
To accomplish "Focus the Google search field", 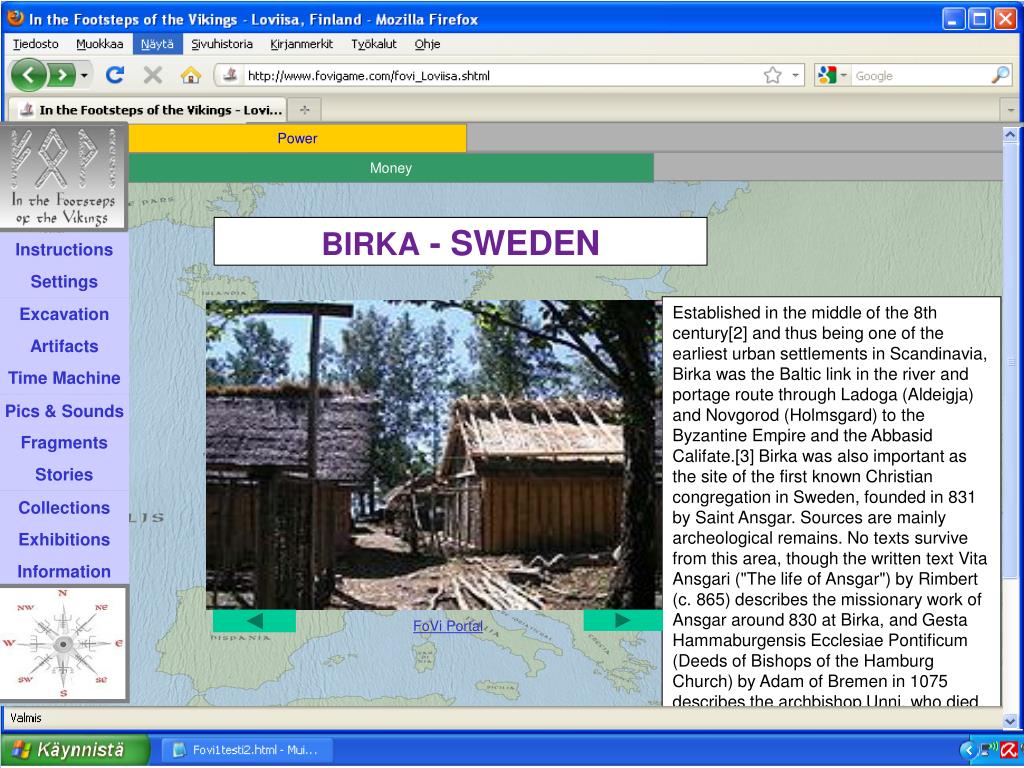I will (921, 76).
